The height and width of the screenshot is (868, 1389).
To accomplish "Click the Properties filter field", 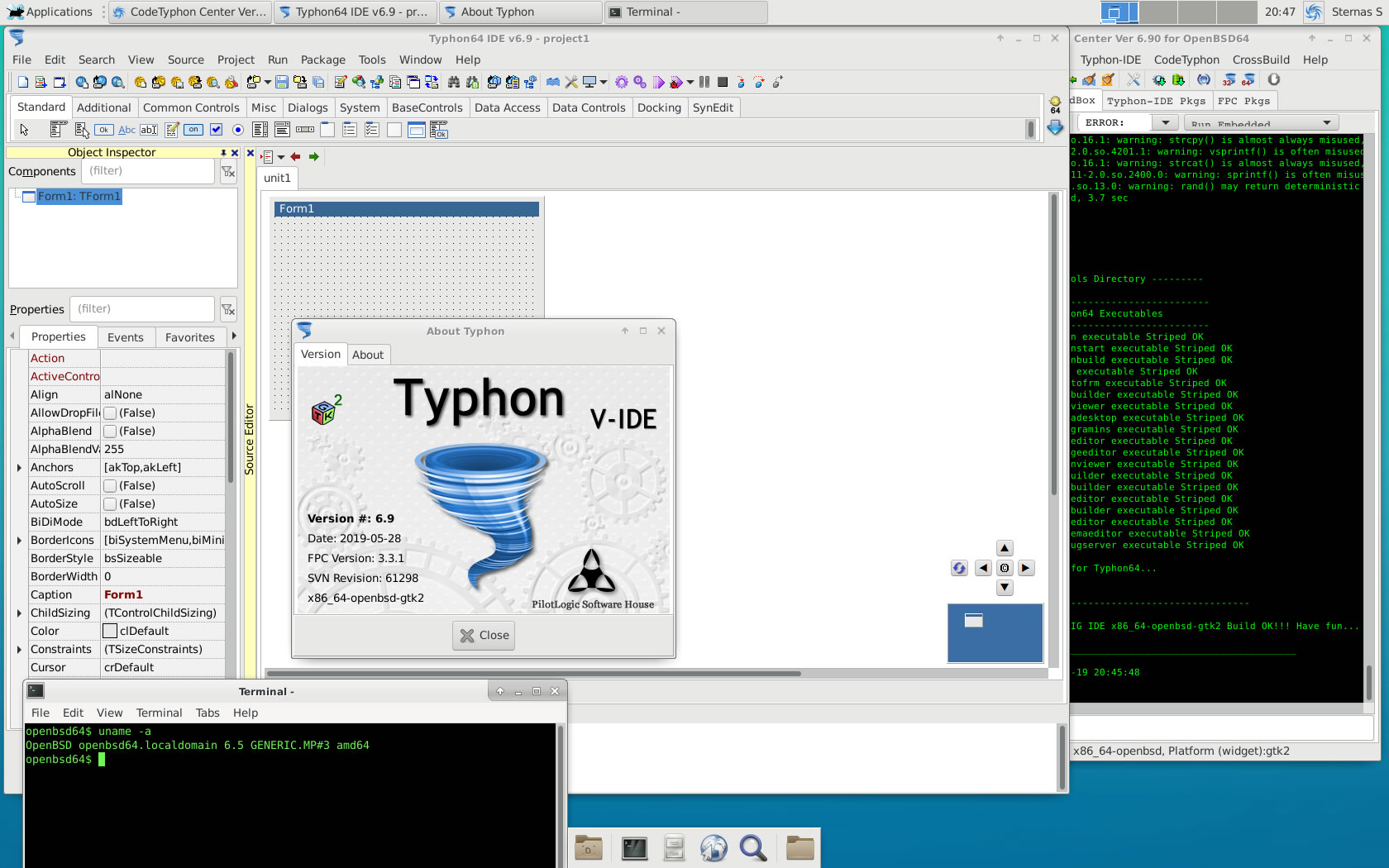I will click(142, 309).
